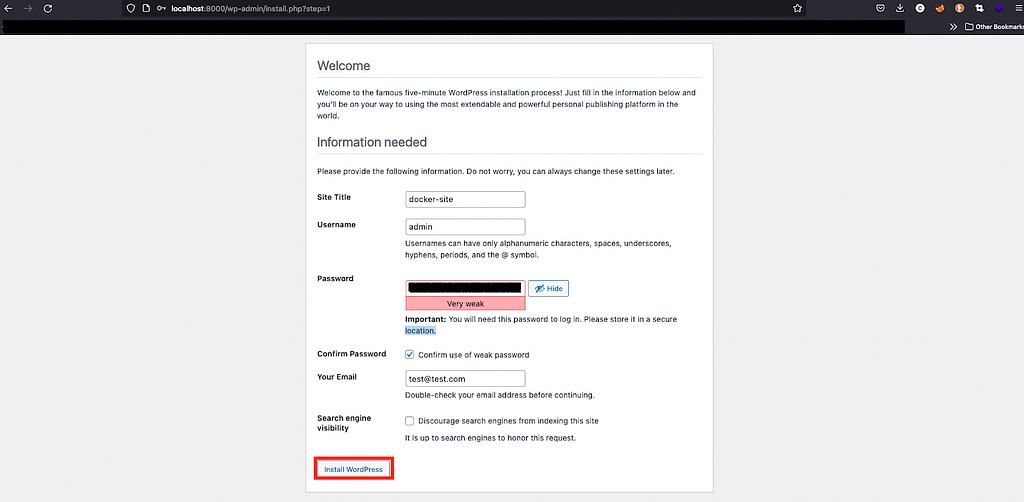The width and height of the screenshot is (1024, 502).
Task: Click the 'Double-check your email address' note
Action: (499, 395)
